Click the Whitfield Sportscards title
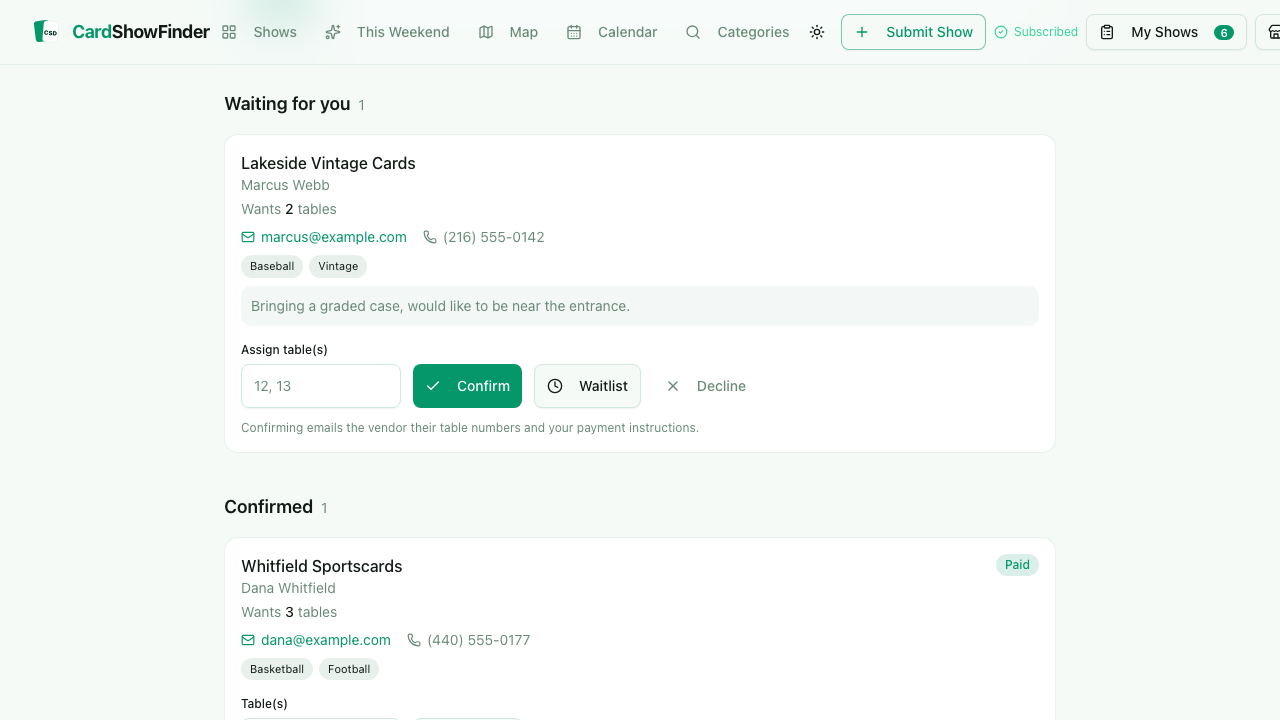The width and height of the screenshot is (1280, 720). click(321, 566)
